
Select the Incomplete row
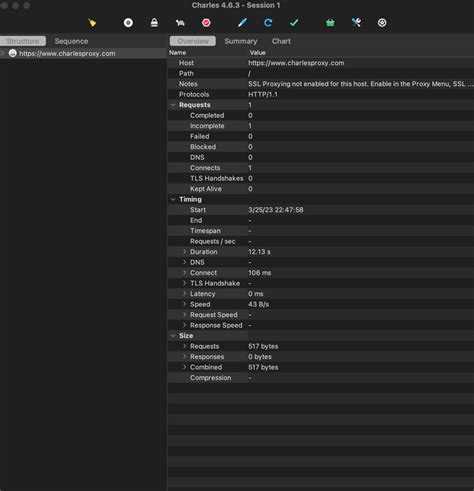tap(321, 126)
